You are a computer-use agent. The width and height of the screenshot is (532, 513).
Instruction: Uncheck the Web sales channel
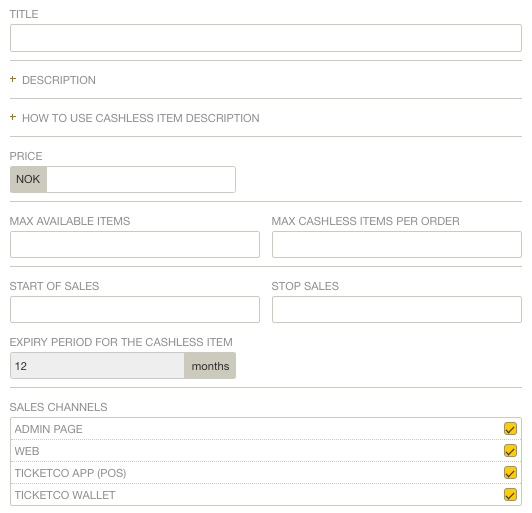click(510, 451)
